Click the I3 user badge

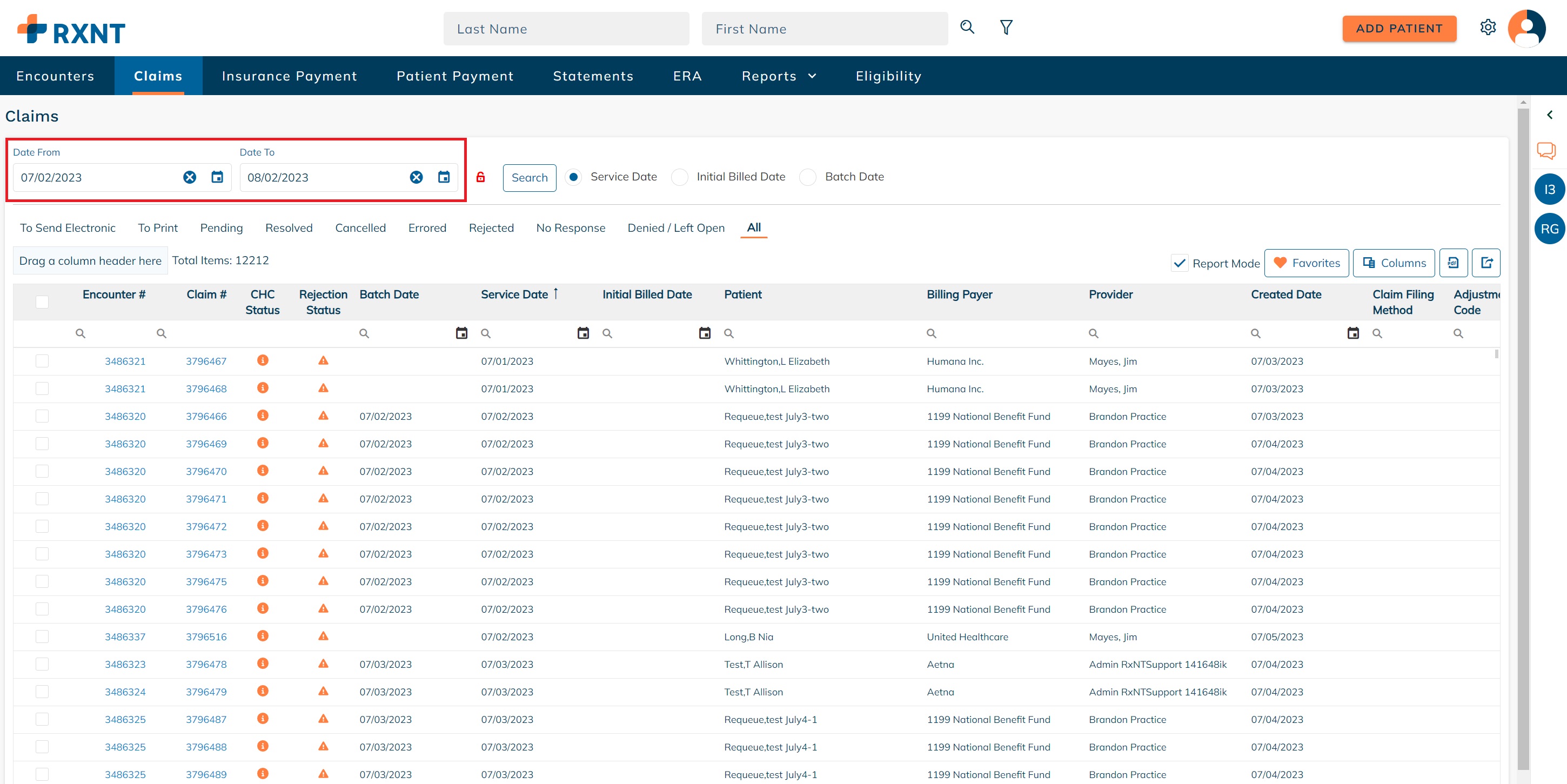point(1549,189)
